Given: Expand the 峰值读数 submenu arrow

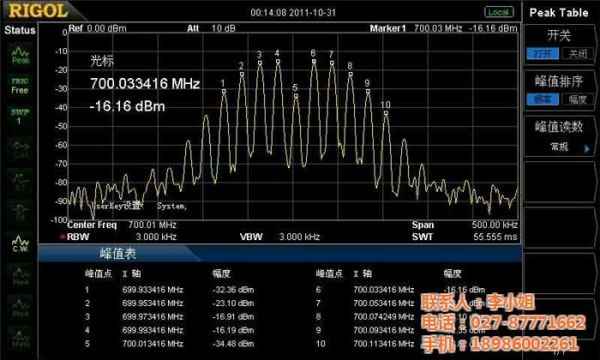Looking at the screenshot, I should click(587, 149).
